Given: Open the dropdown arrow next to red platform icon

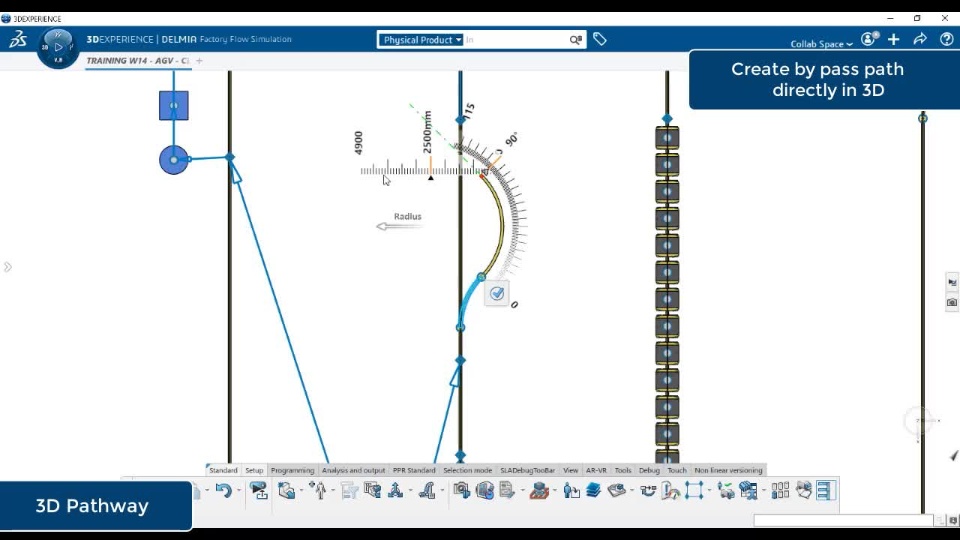Looking at the screenshot, I should coord(555,490).
